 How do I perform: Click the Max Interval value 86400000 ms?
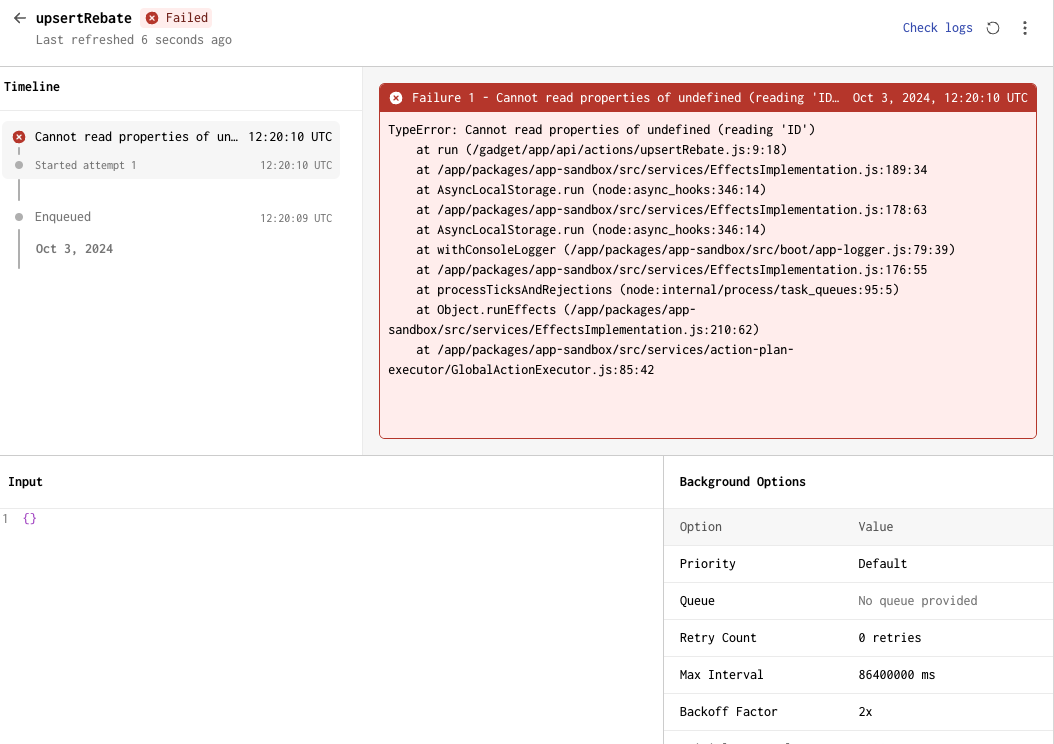896,675
